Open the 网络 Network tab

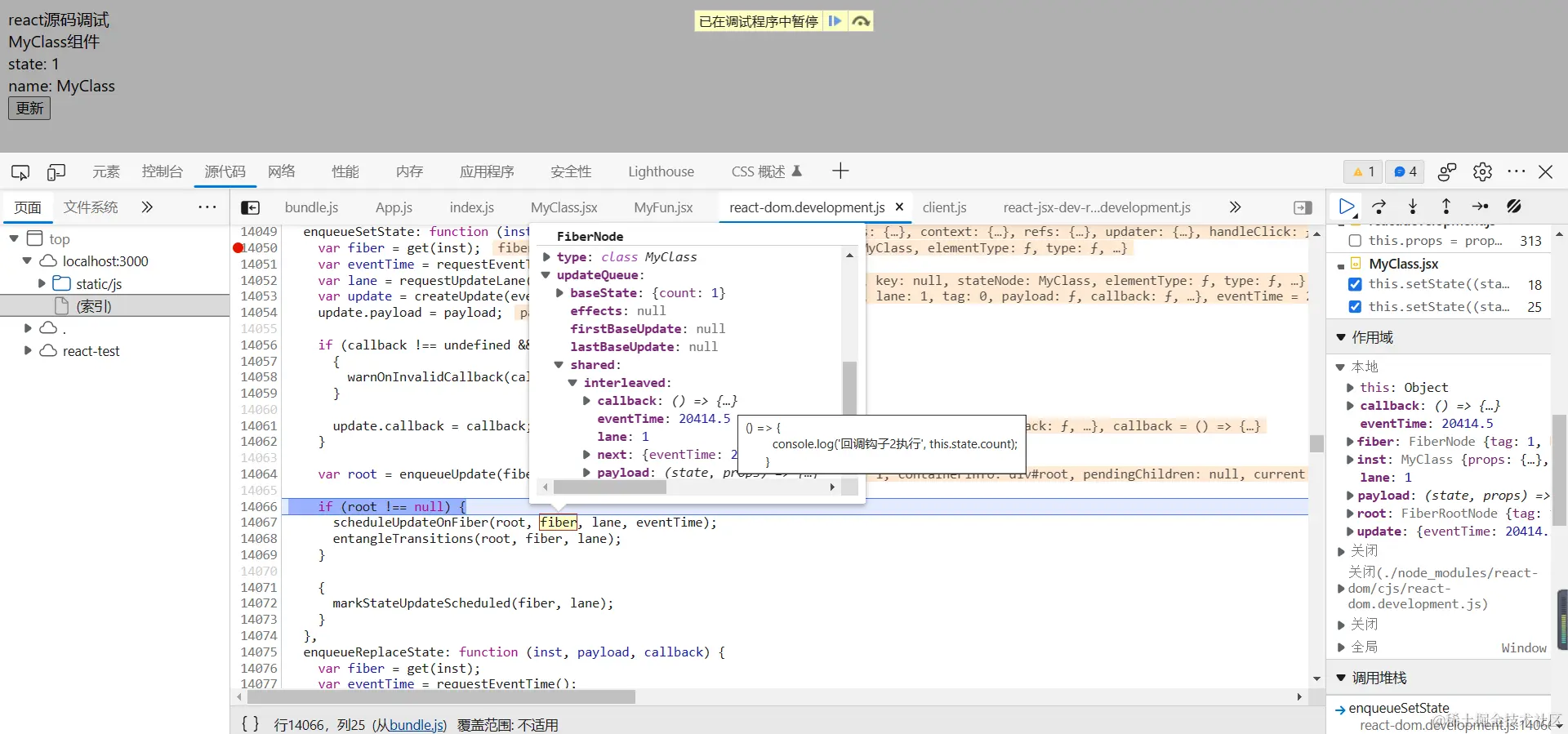point(281,171)
